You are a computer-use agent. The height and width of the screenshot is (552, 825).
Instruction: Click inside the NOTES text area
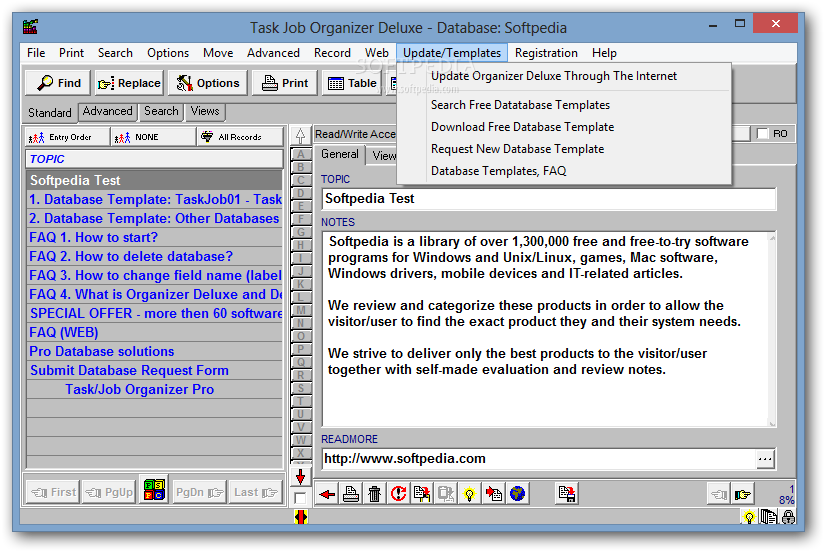(546, 329)
